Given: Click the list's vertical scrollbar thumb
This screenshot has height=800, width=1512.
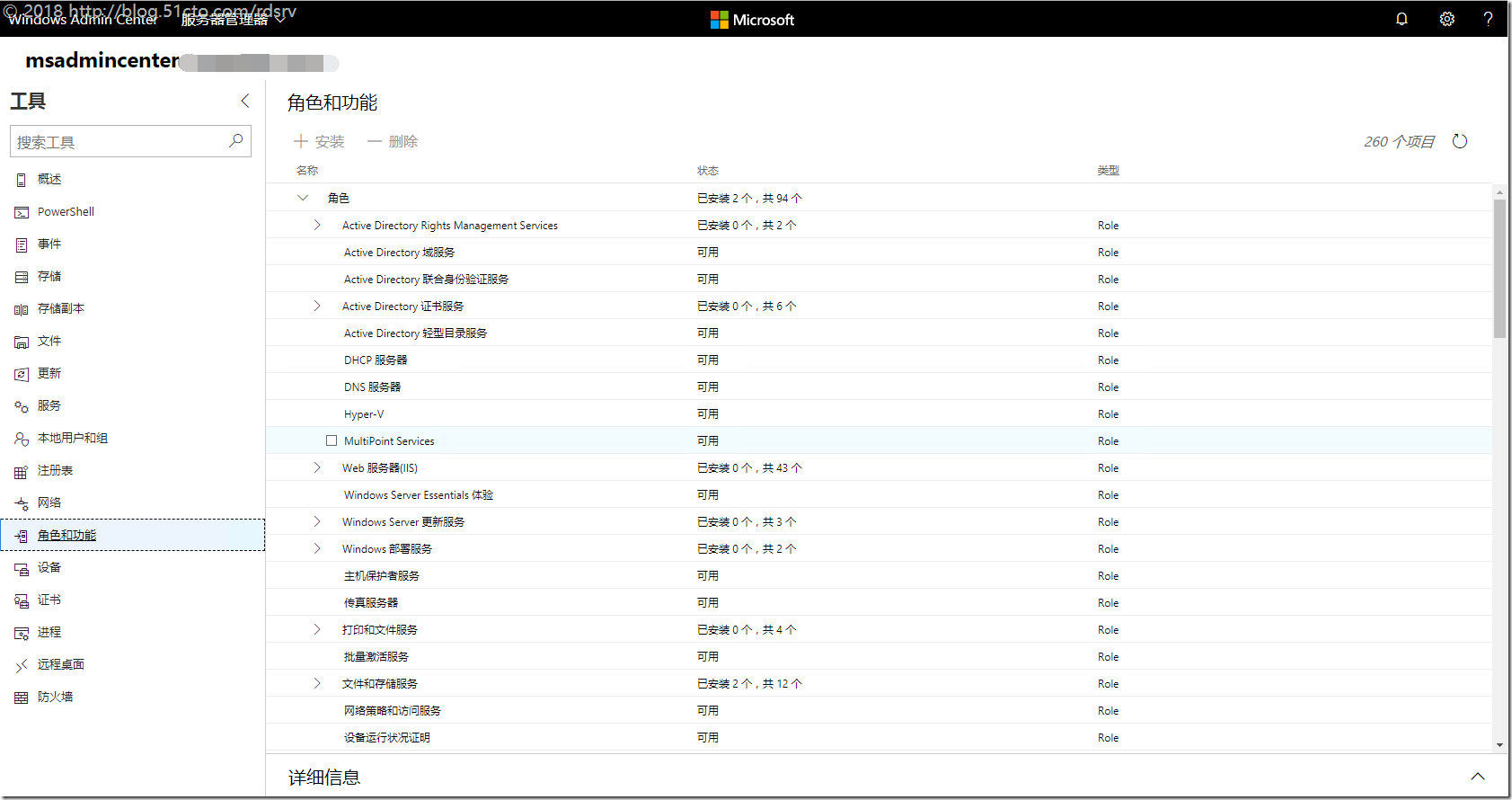Looking at the screenshot, I should point(1499,268).
